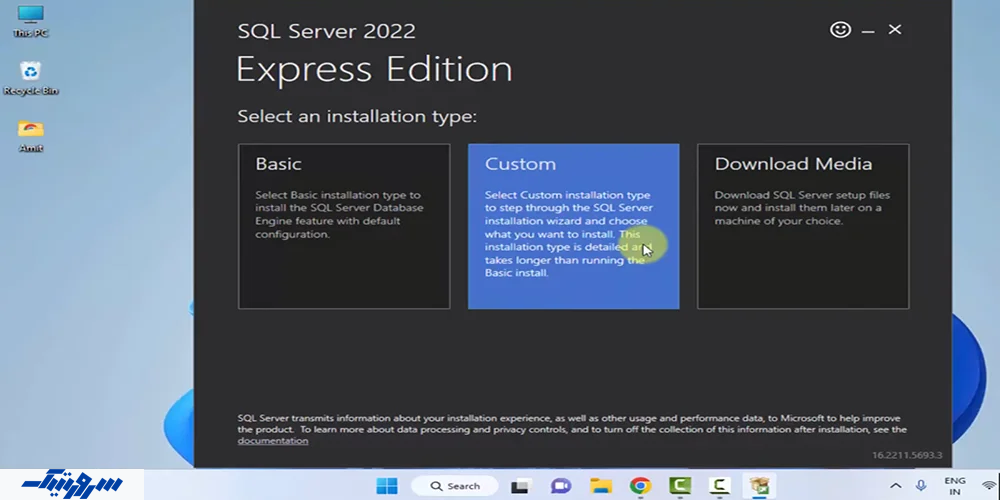Click the microphone tray icon

(921, 486)
